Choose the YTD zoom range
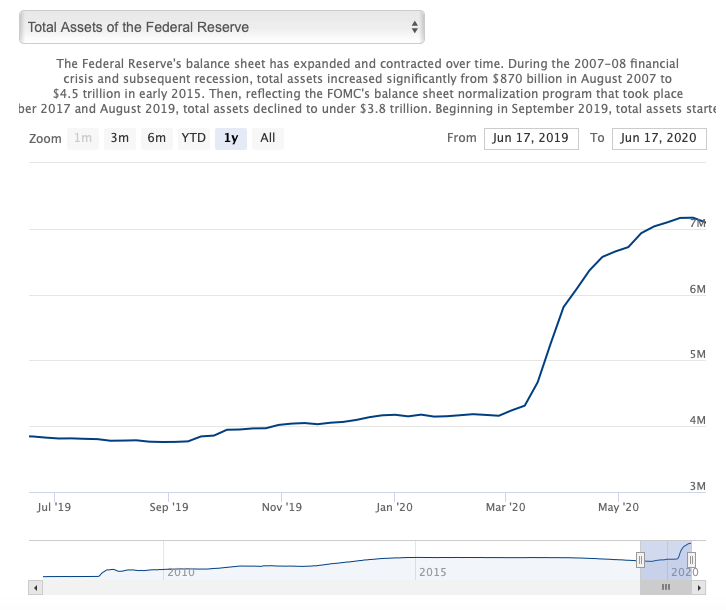 pyautogui.click(x=194, y=138)
